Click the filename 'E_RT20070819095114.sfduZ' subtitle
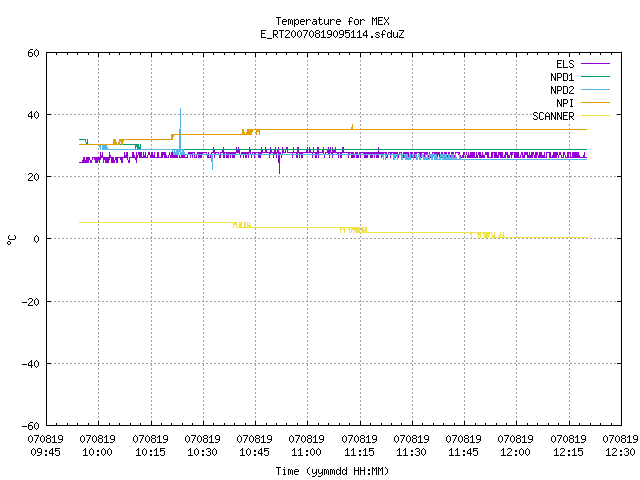Viewport: 640px width, 480px height. (332, 34)
